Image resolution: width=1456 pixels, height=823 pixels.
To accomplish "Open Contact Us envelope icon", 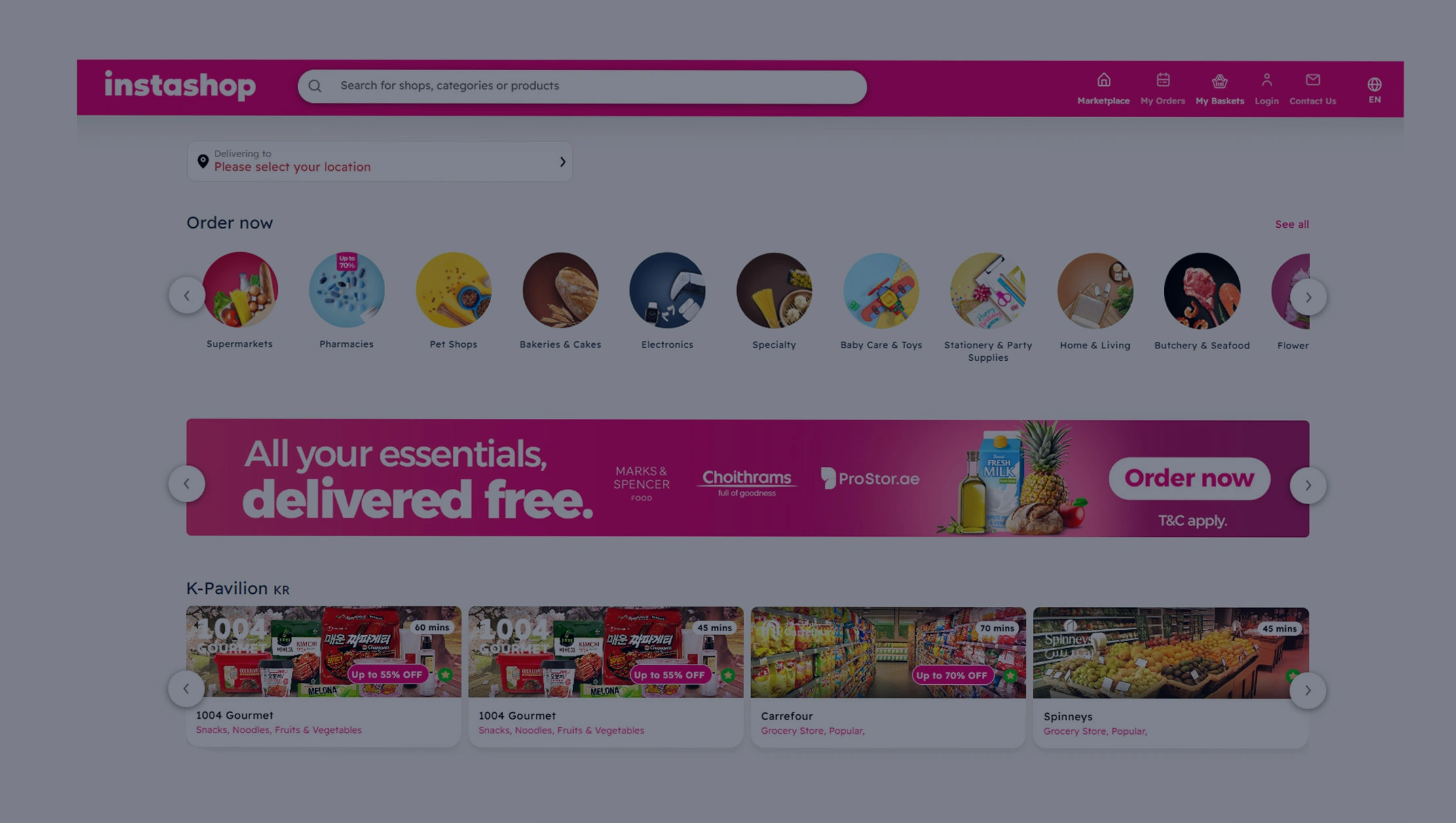I will [1313, 80].
